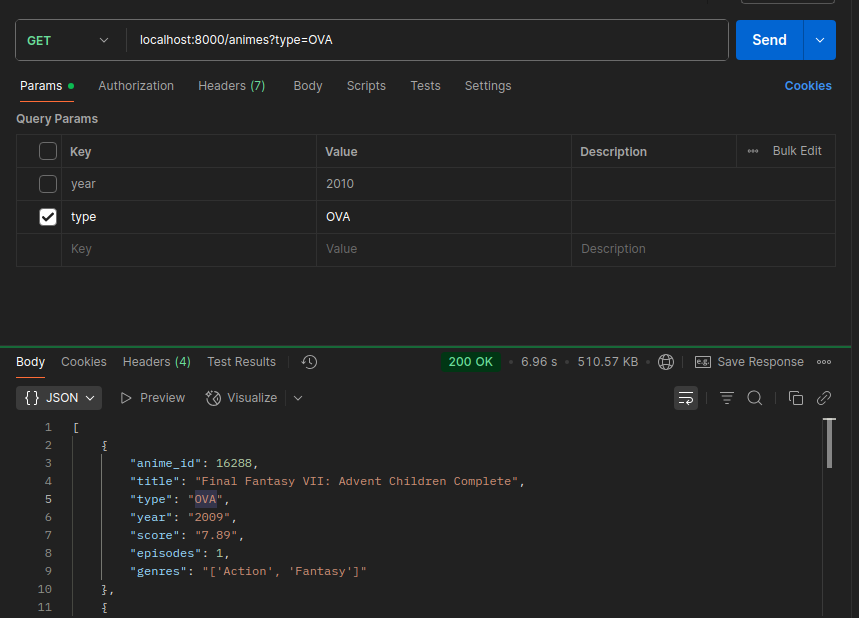
Task: Toggle the select-all checkbox in the Key header
Action: [48, 151]
